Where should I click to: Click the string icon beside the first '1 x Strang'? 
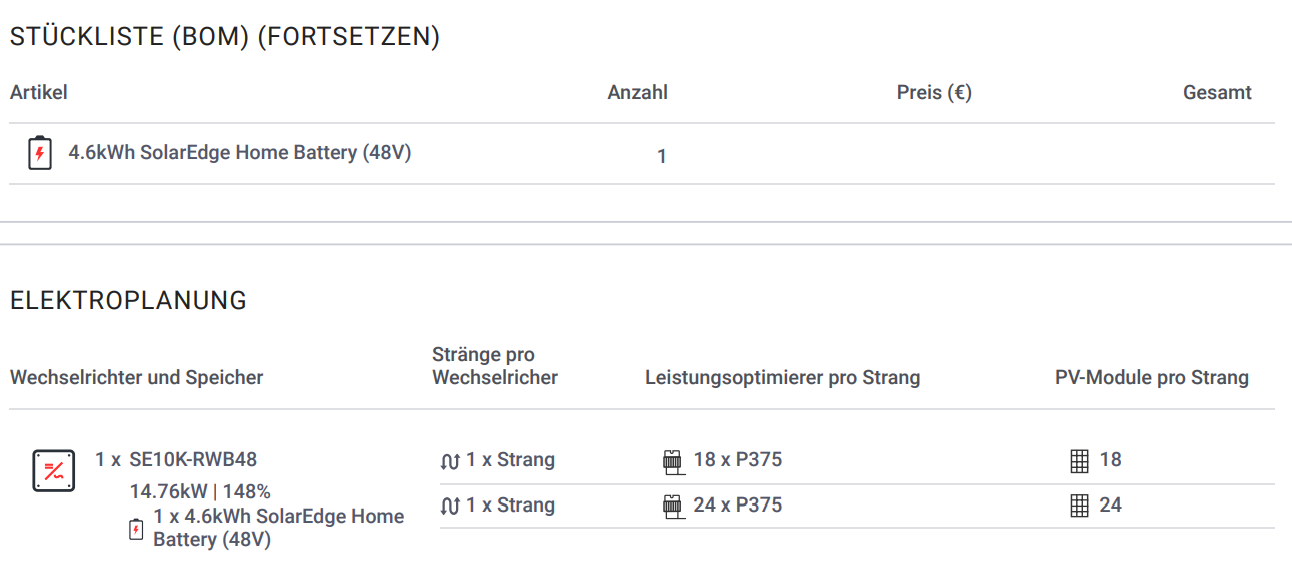point(450,461)
